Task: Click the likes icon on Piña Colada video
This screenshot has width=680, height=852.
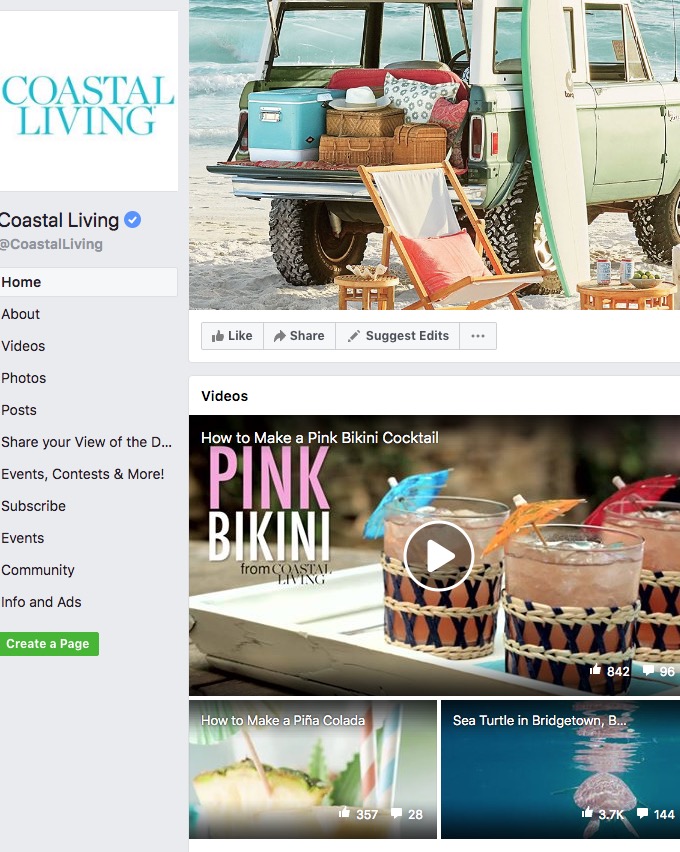Action: click(x=344, y=813)
